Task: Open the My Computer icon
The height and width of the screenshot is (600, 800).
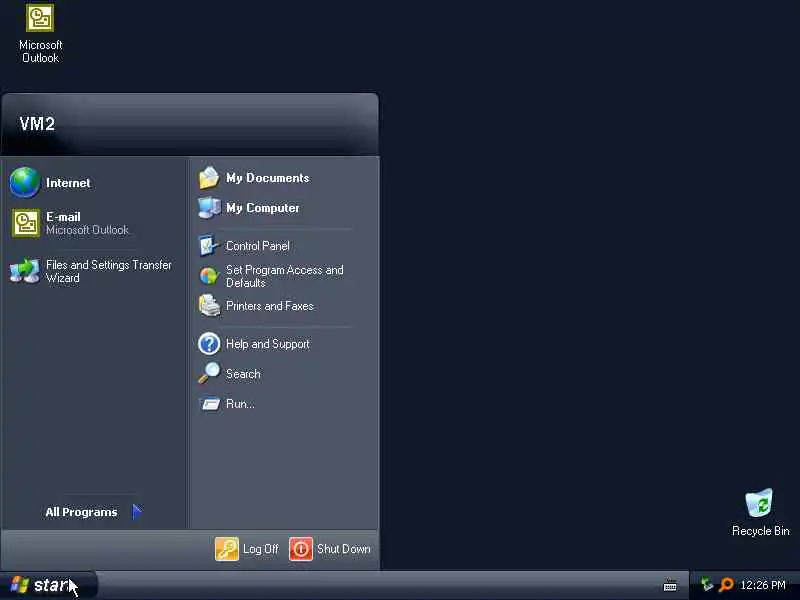Action: [x=209, y=208]
